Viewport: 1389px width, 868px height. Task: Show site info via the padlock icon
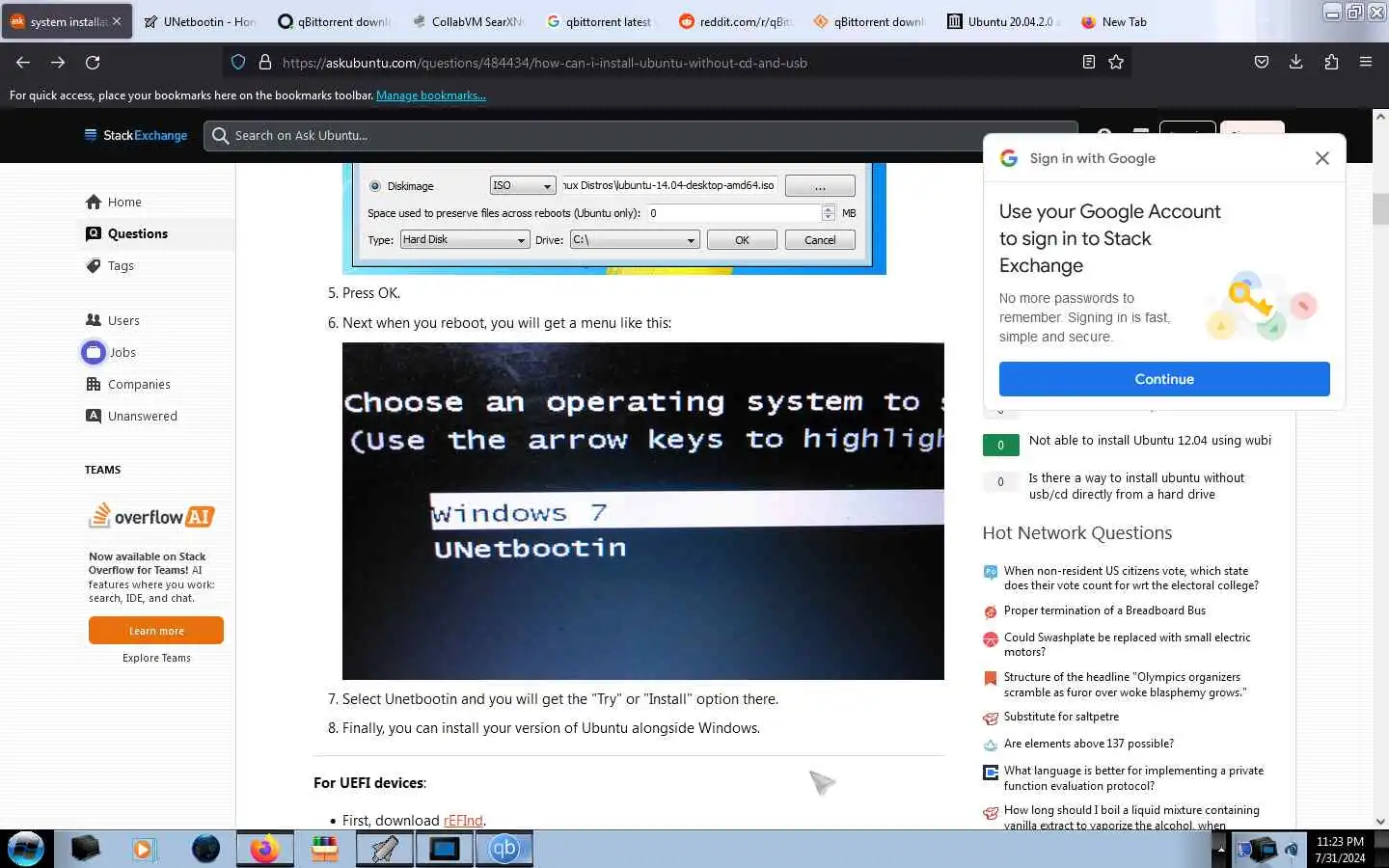click(x=264, y=62)
